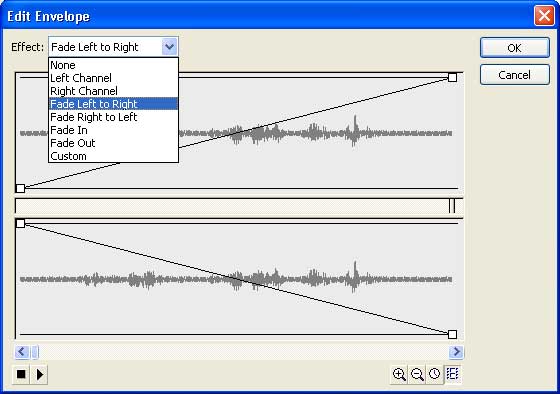Click scroll right arrow of waveform
Screen dimensions: 560x394
coord(456,352)
